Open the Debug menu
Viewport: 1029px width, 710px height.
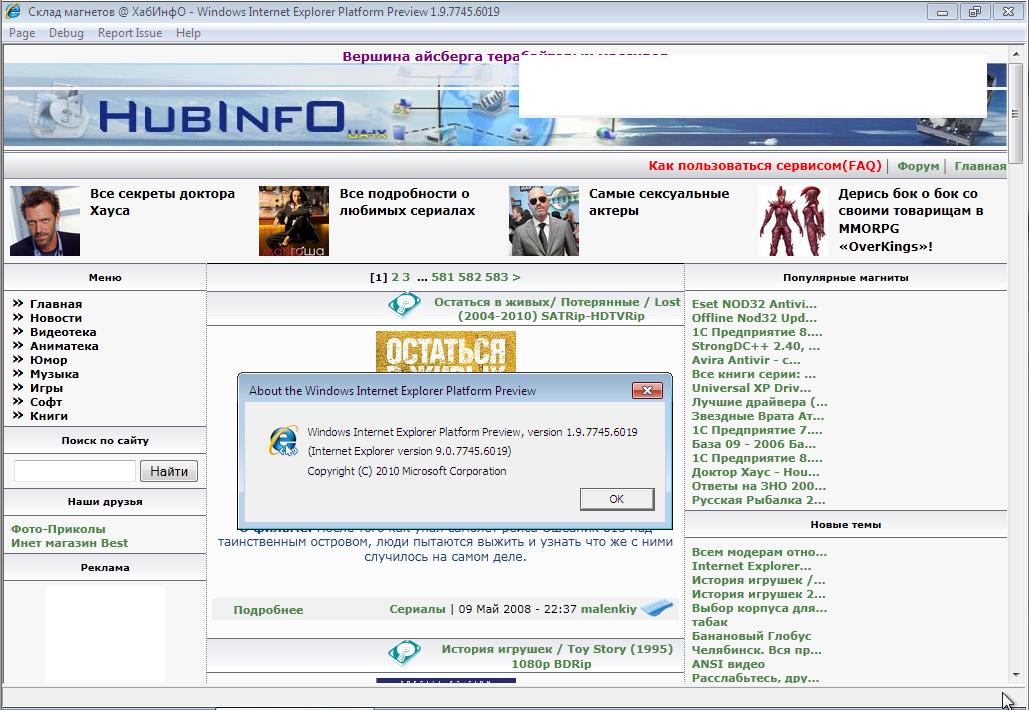pyautogui.click(x=66, y=33)
